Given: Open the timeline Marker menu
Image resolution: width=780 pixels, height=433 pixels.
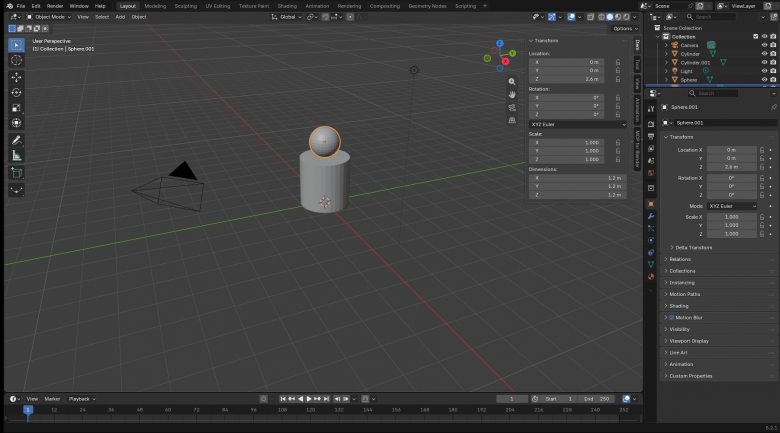Looking at the screenshot, I should (52, 399).
